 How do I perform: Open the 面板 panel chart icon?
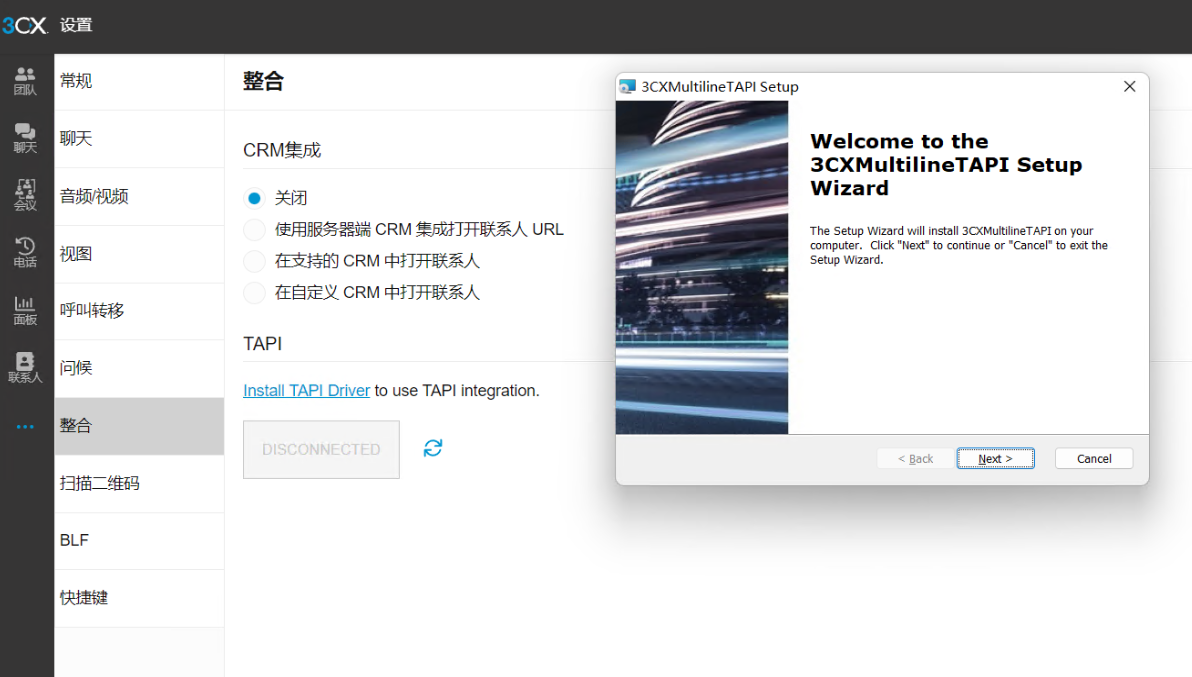(x=25, y=310)
